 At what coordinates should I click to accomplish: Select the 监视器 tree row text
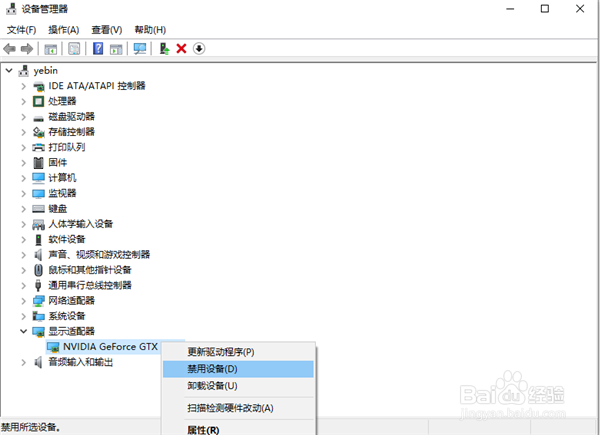point(62,193)
